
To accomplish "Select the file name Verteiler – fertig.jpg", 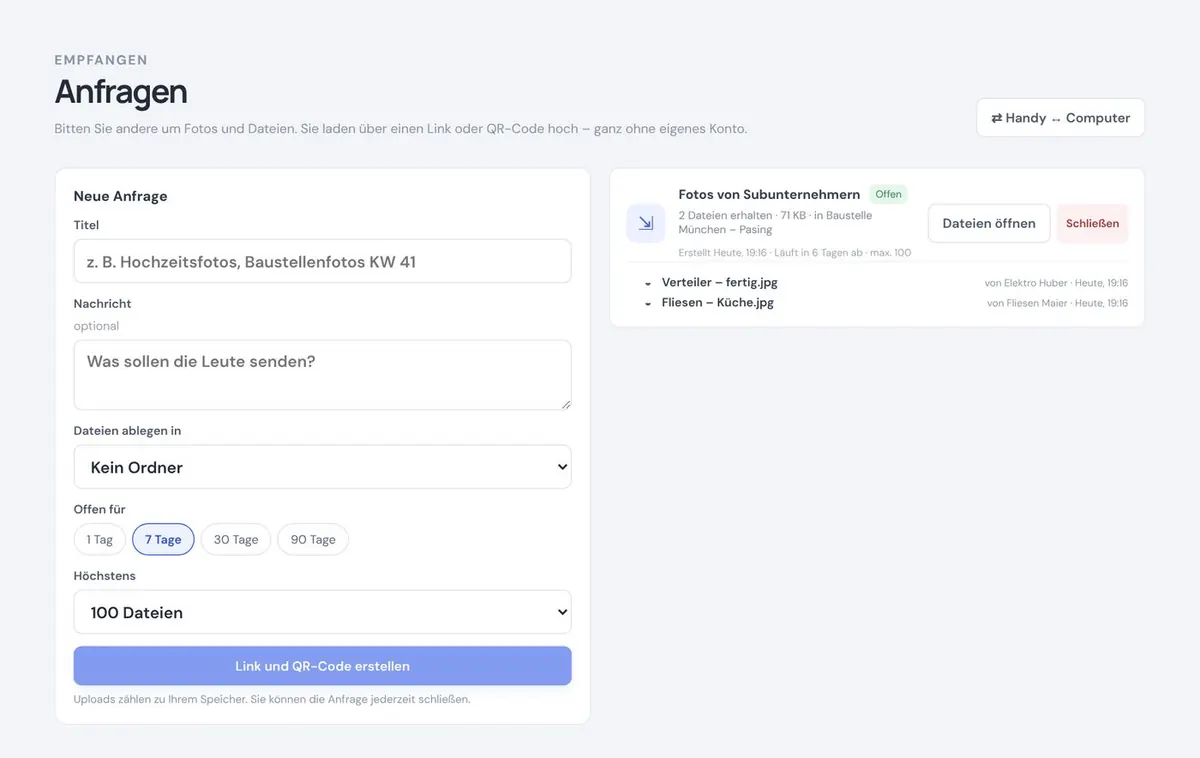I will tap(720, 283).
